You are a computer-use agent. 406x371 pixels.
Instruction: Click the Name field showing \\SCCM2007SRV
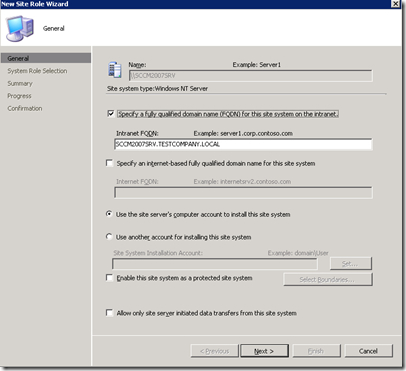250,76
